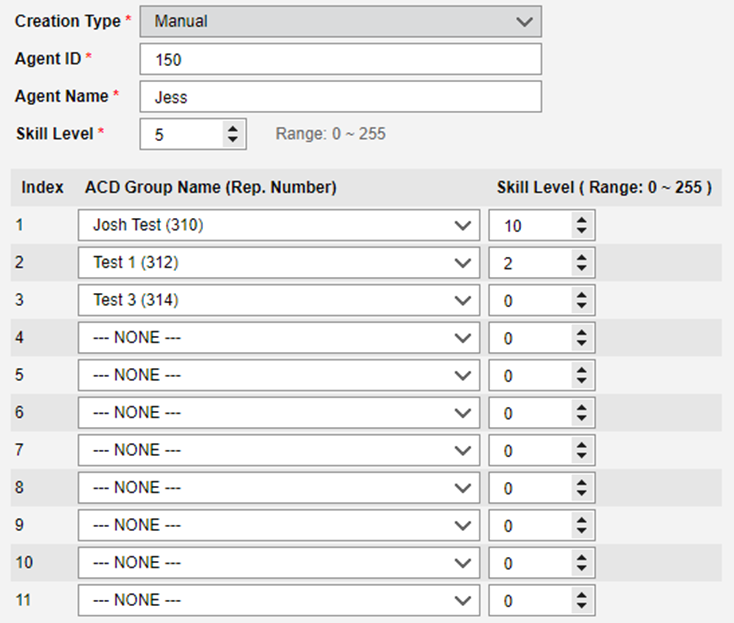This screenshot has width=734, height=623.
Task: Click the Agent ID input field
Action: pos(340,59)
